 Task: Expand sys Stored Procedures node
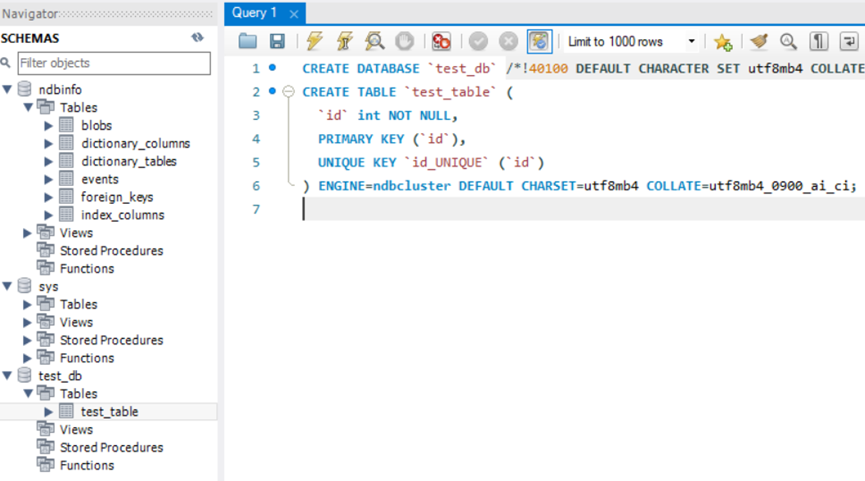coord(27,340)
